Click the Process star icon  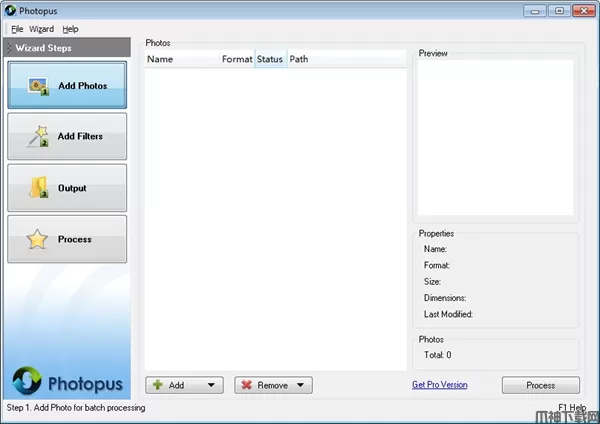(37, 239)
